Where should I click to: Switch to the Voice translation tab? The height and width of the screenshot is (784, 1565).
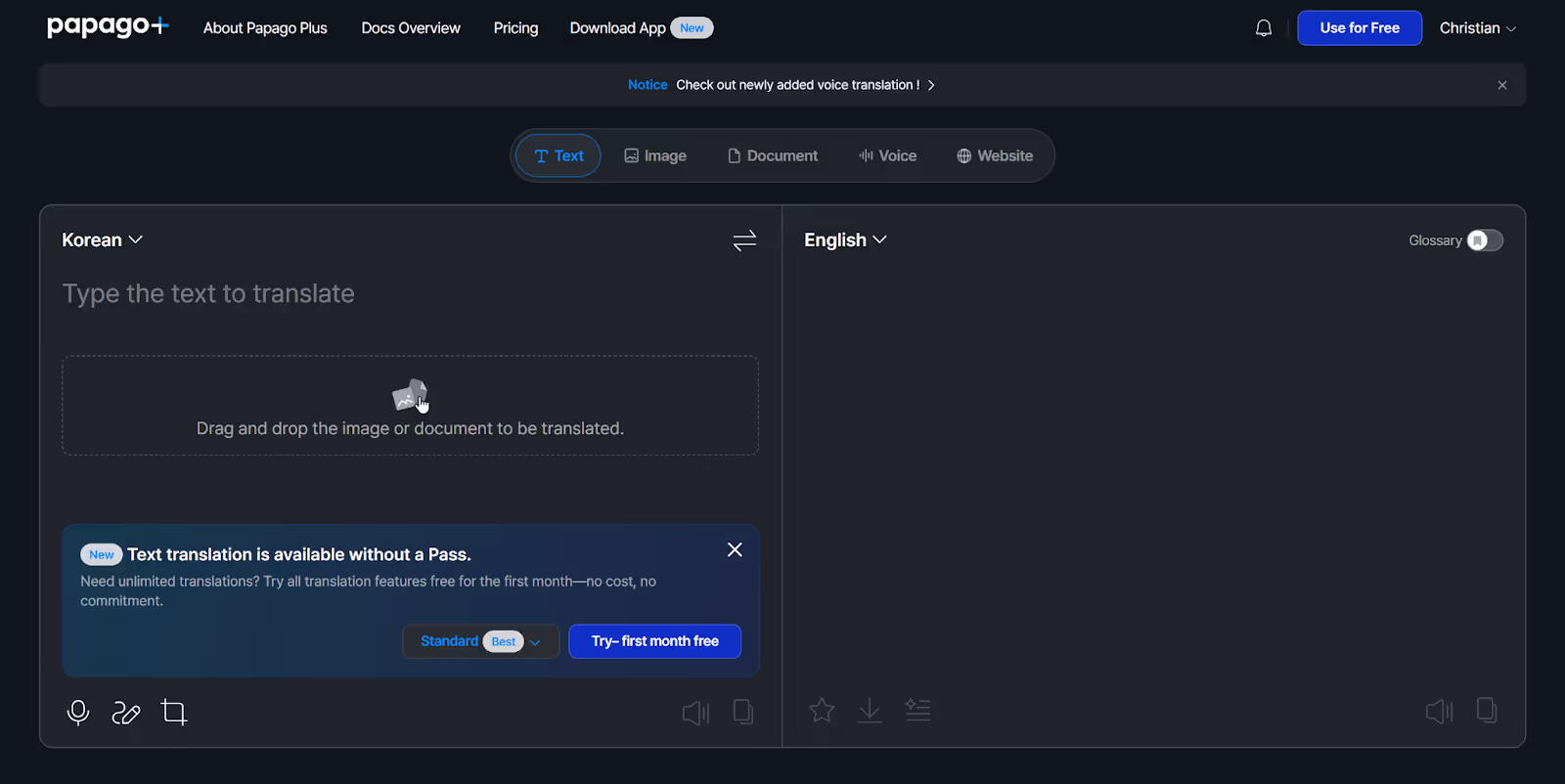coord(887,155)
